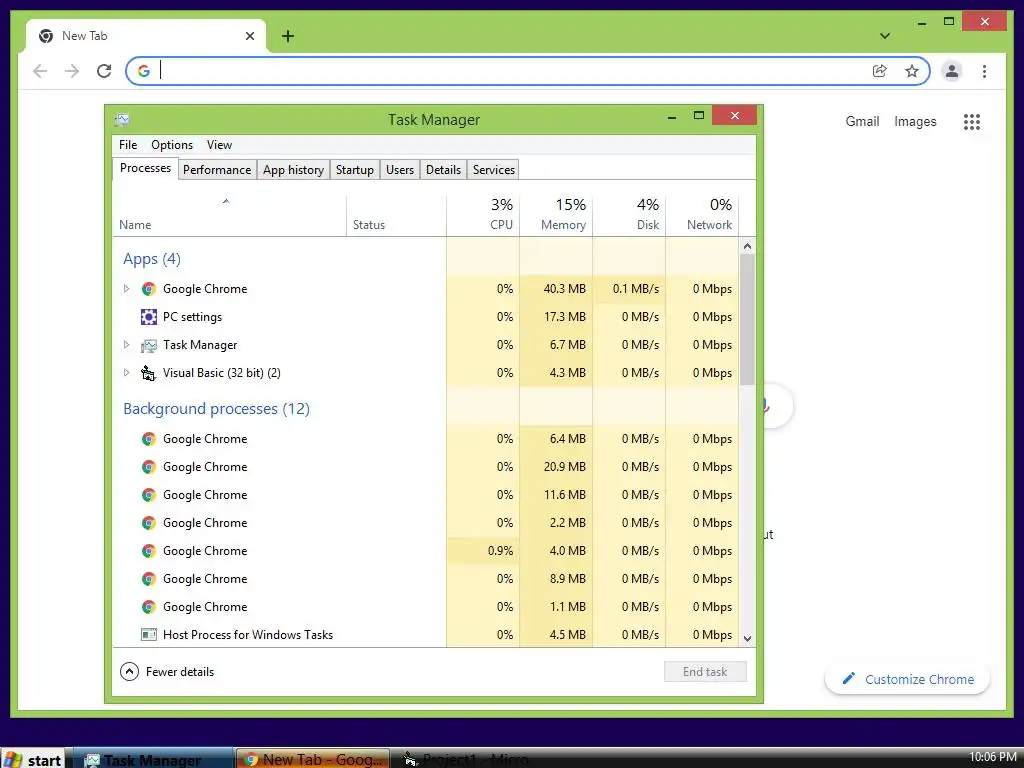The image size is (1024, 768).
Task: Switch to the Services tab
Action: pos(494,170)
